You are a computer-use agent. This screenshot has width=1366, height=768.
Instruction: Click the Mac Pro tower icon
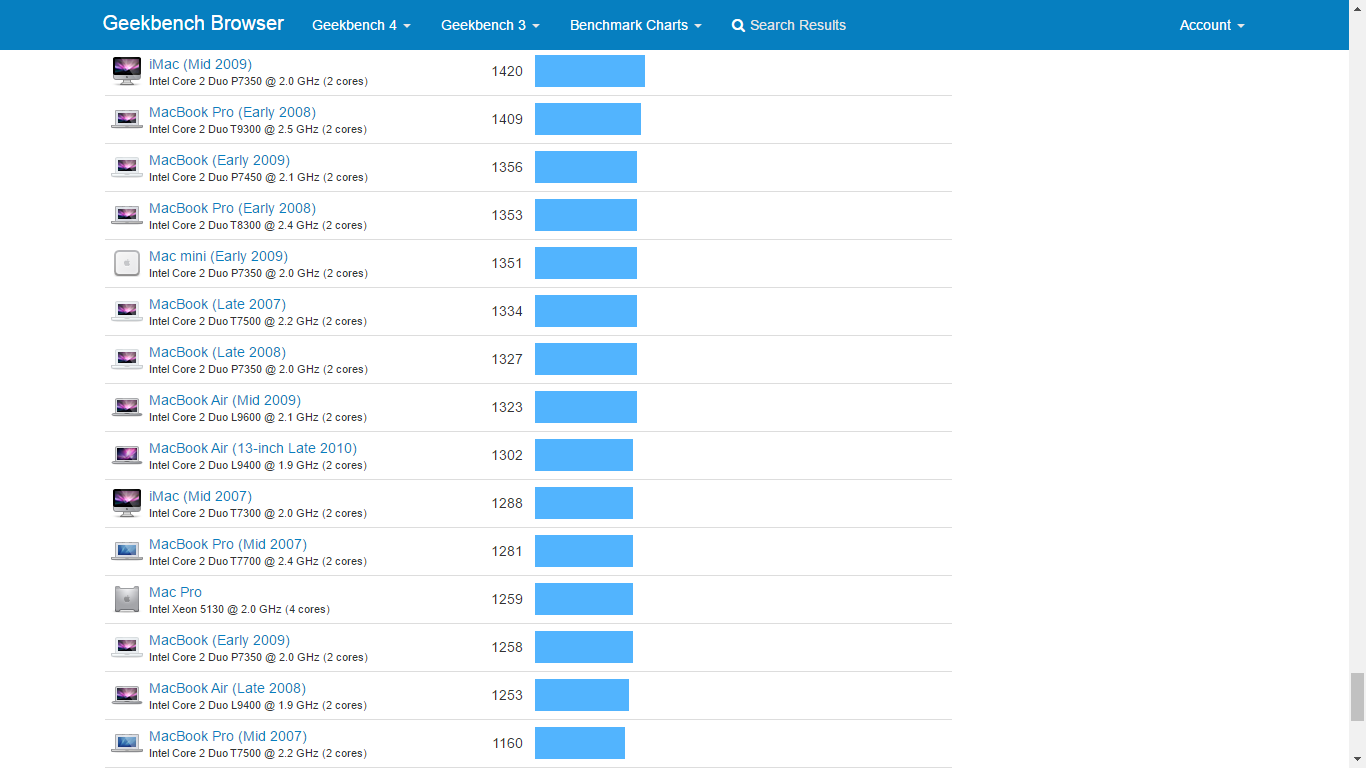pos(127,599)
